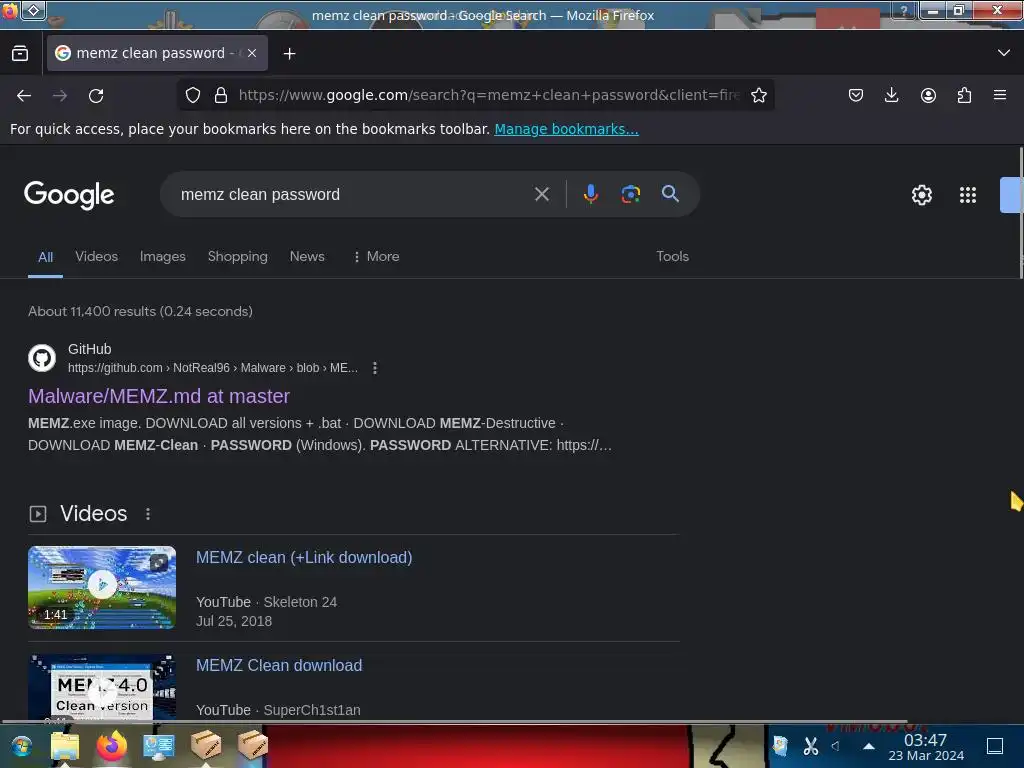Viewport: 1024px width, 768px height.
Task: Open the search Tools options
Action: tap(673, 257)
